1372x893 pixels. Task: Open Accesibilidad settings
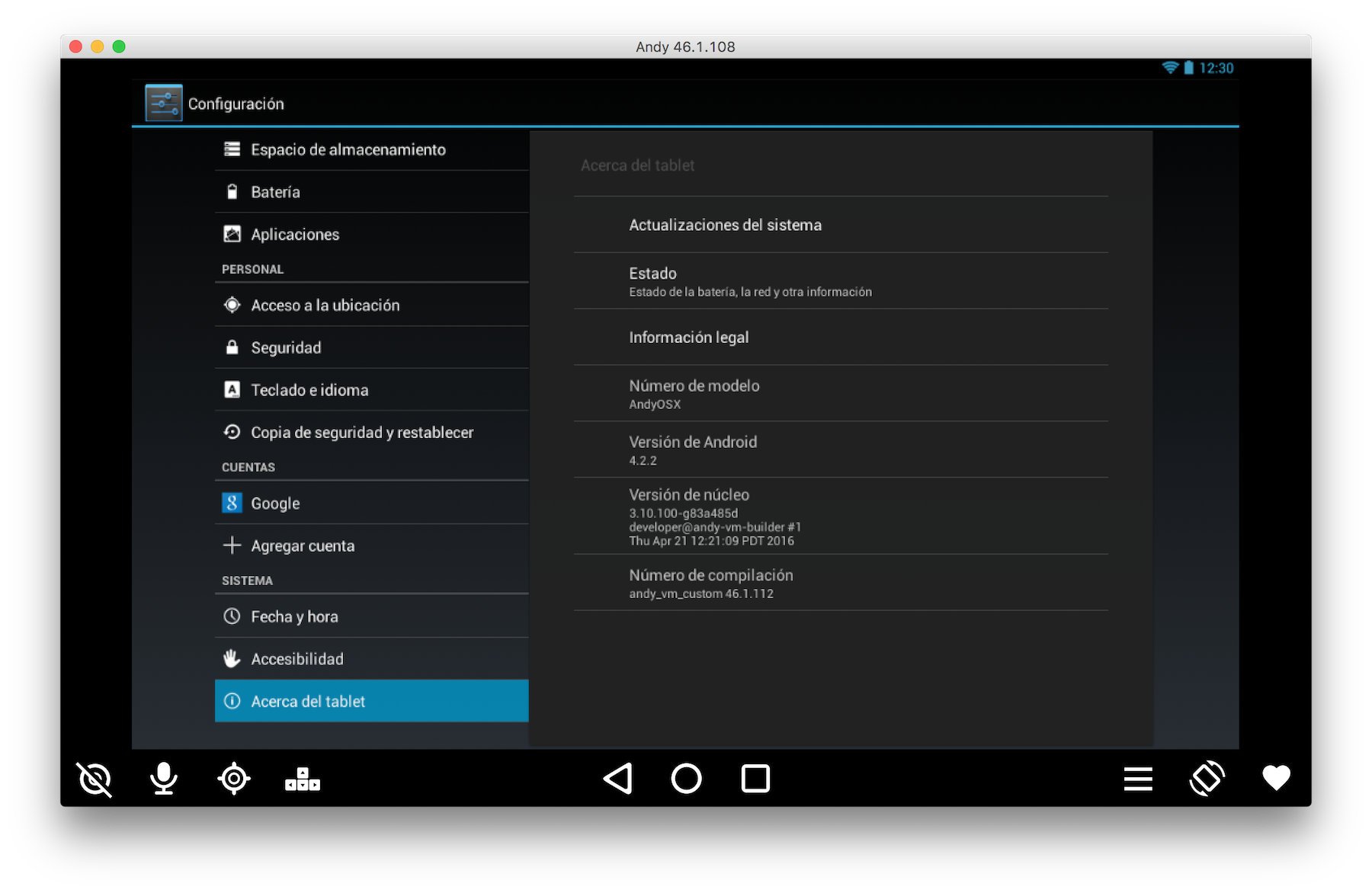[372, 658]
